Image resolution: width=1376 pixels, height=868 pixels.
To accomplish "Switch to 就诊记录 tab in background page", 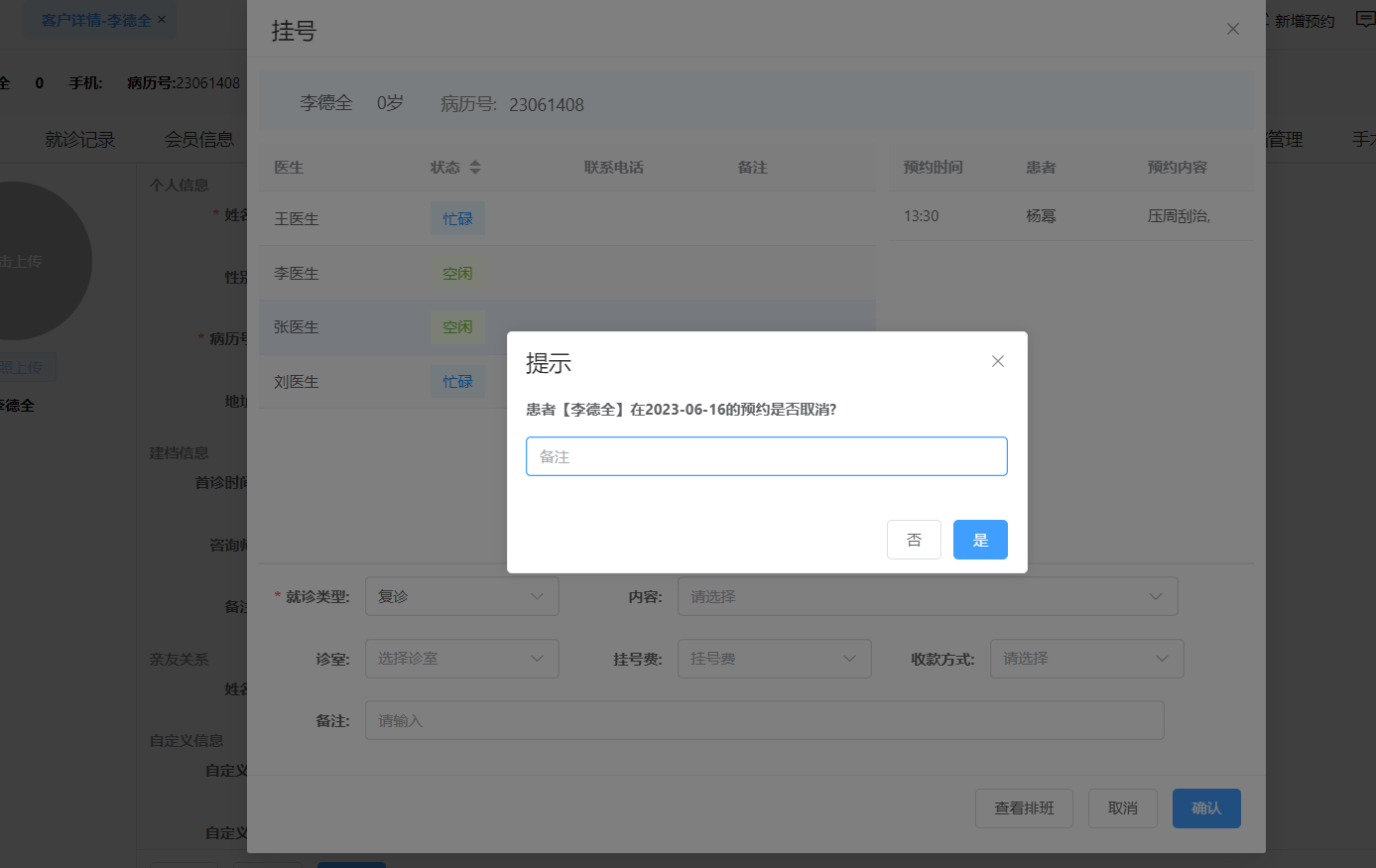I will 79,140.
